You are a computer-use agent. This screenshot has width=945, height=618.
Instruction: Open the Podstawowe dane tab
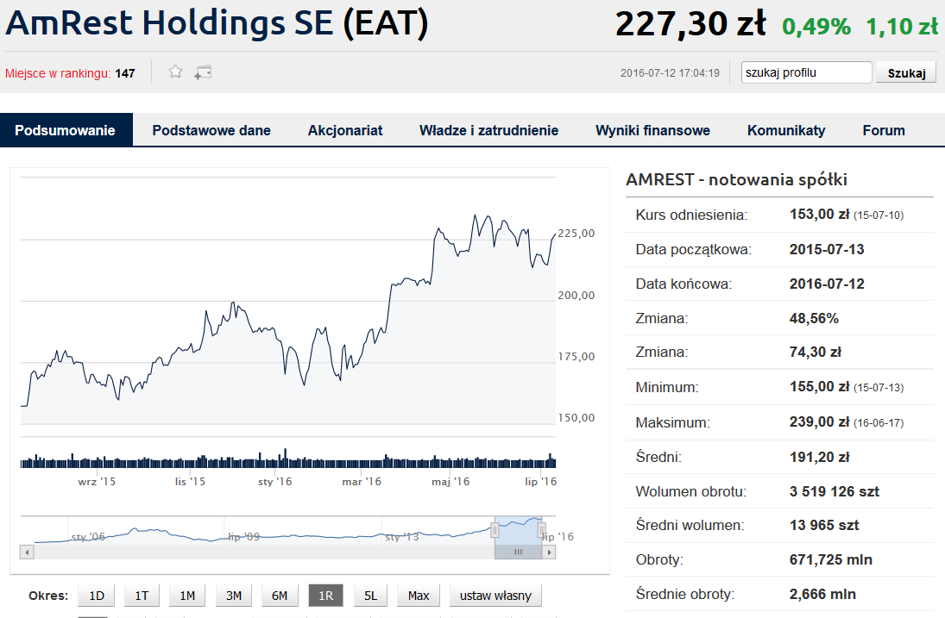coord(212,130)
